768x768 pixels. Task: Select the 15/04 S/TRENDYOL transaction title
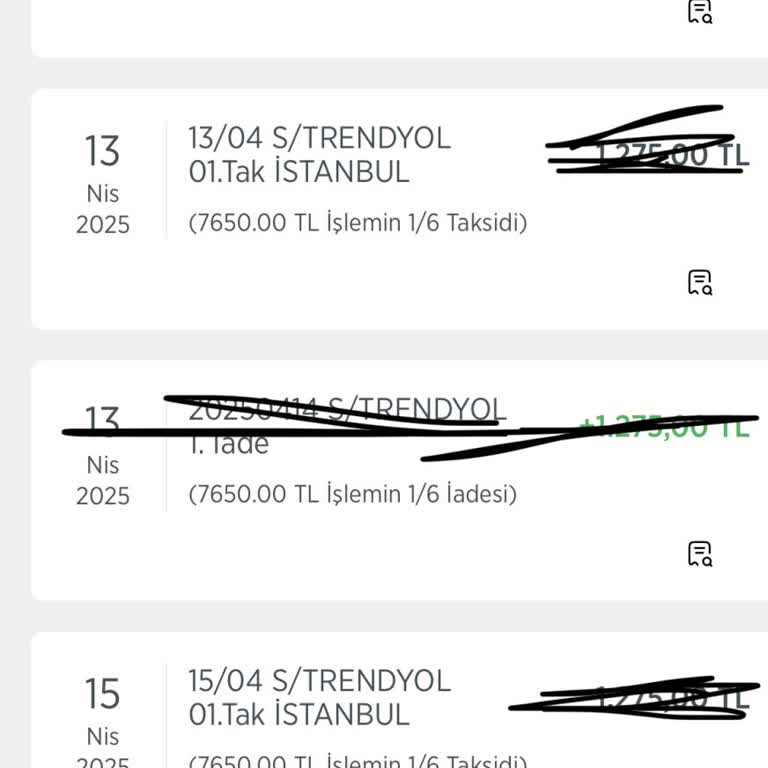pos(319,681)
